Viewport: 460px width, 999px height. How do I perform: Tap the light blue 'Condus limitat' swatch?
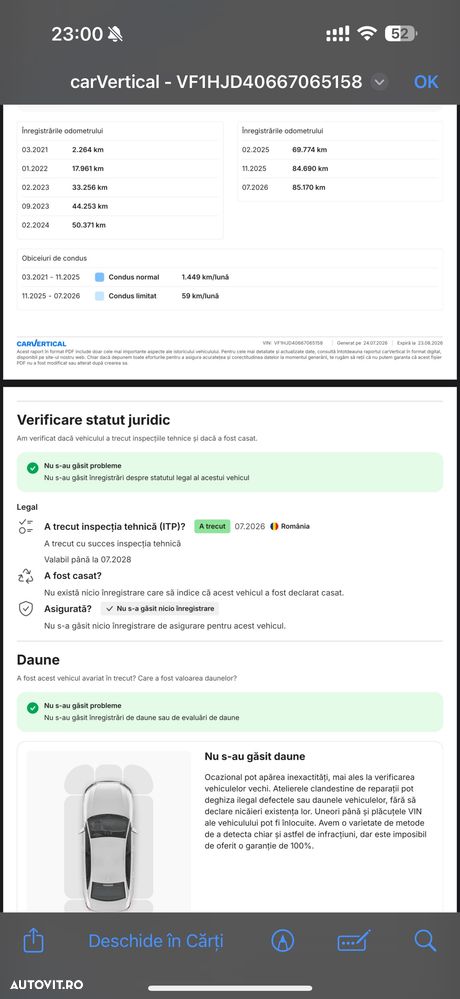pyautogui.click(x=99, y=296)
